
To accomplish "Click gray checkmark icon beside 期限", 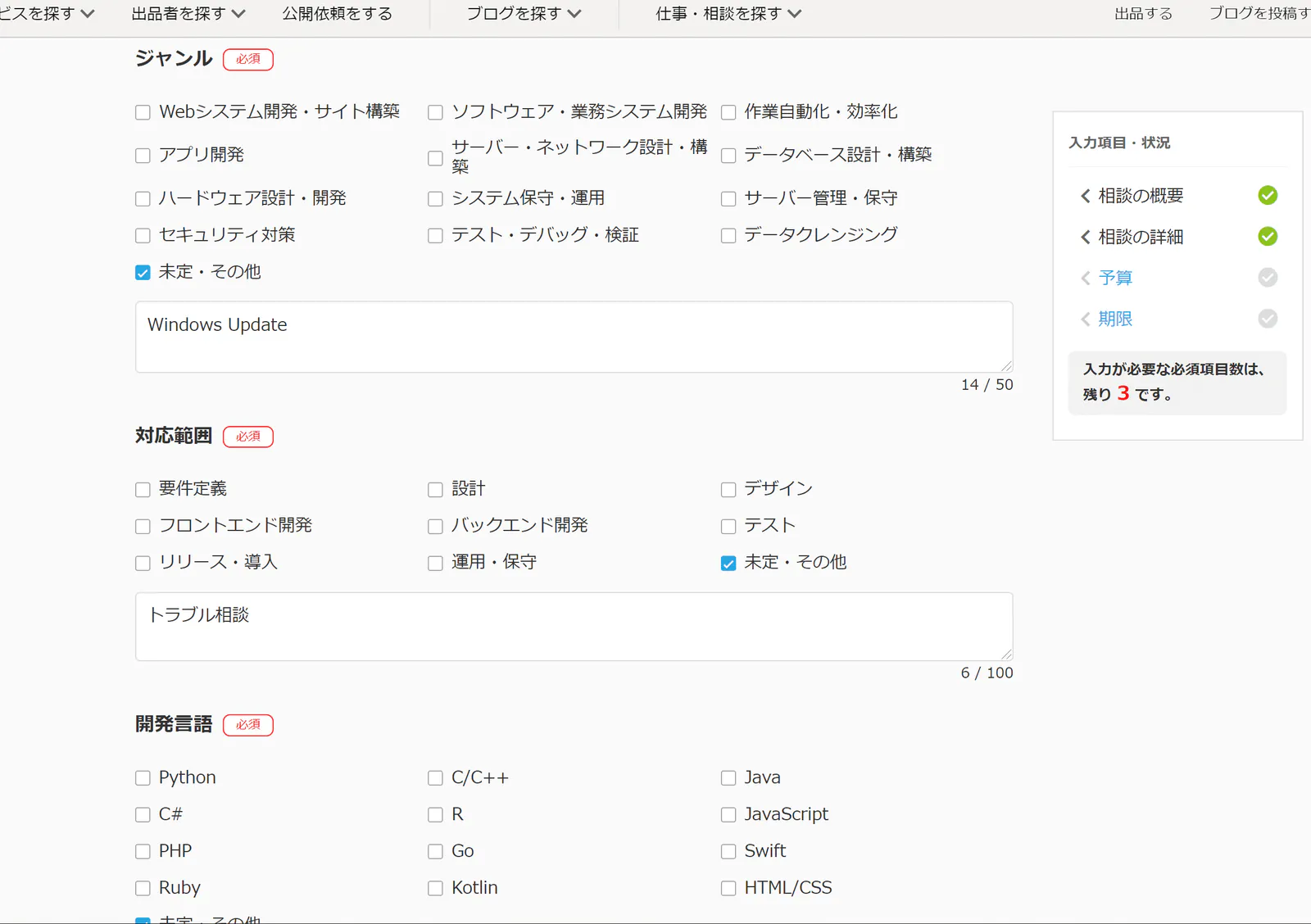I will [x=1268, y=318].
